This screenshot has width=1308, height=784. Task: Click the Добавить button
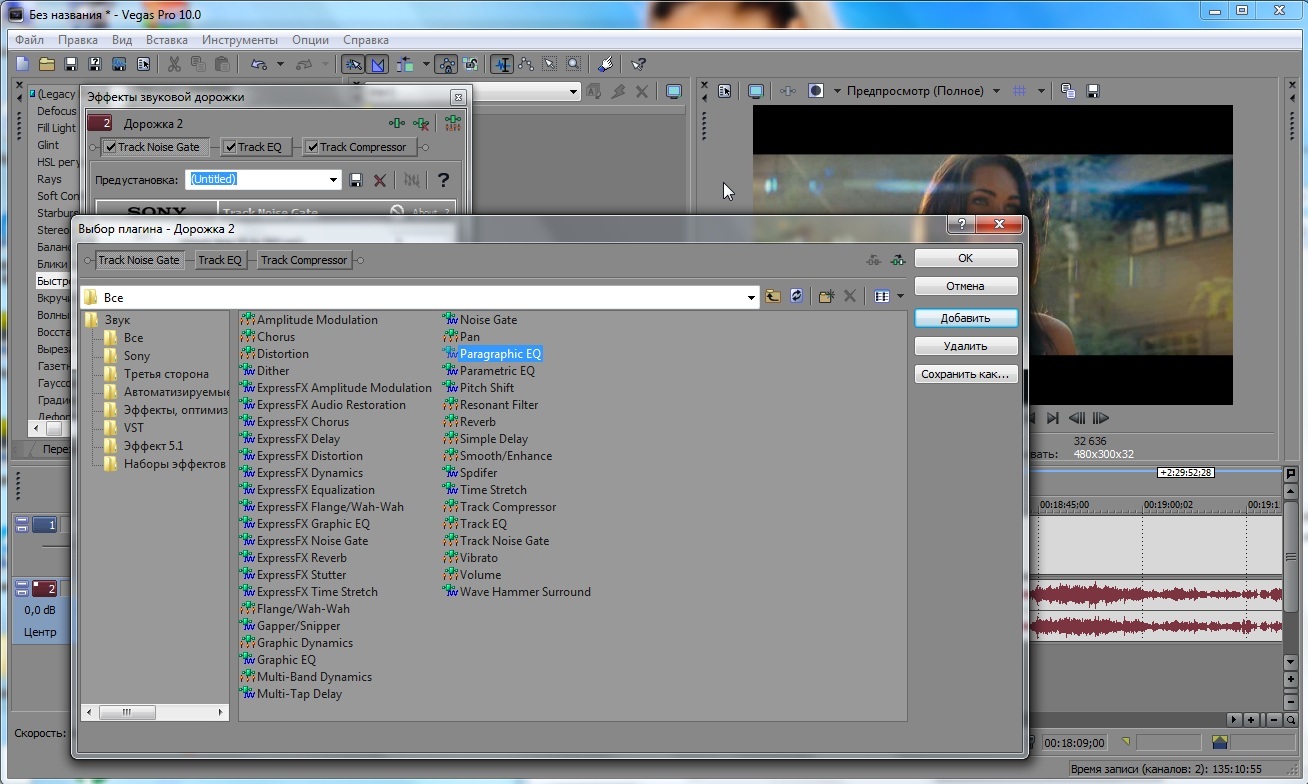[x=965, y=318]
